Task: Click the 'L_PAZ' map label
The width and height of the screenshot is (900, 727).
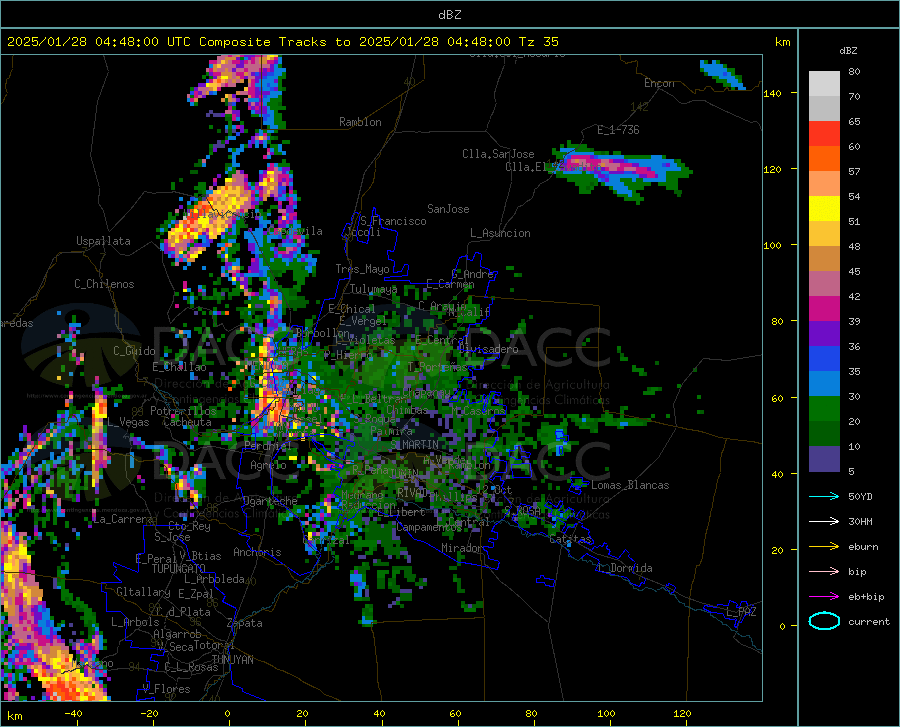Action: (741, 612)
